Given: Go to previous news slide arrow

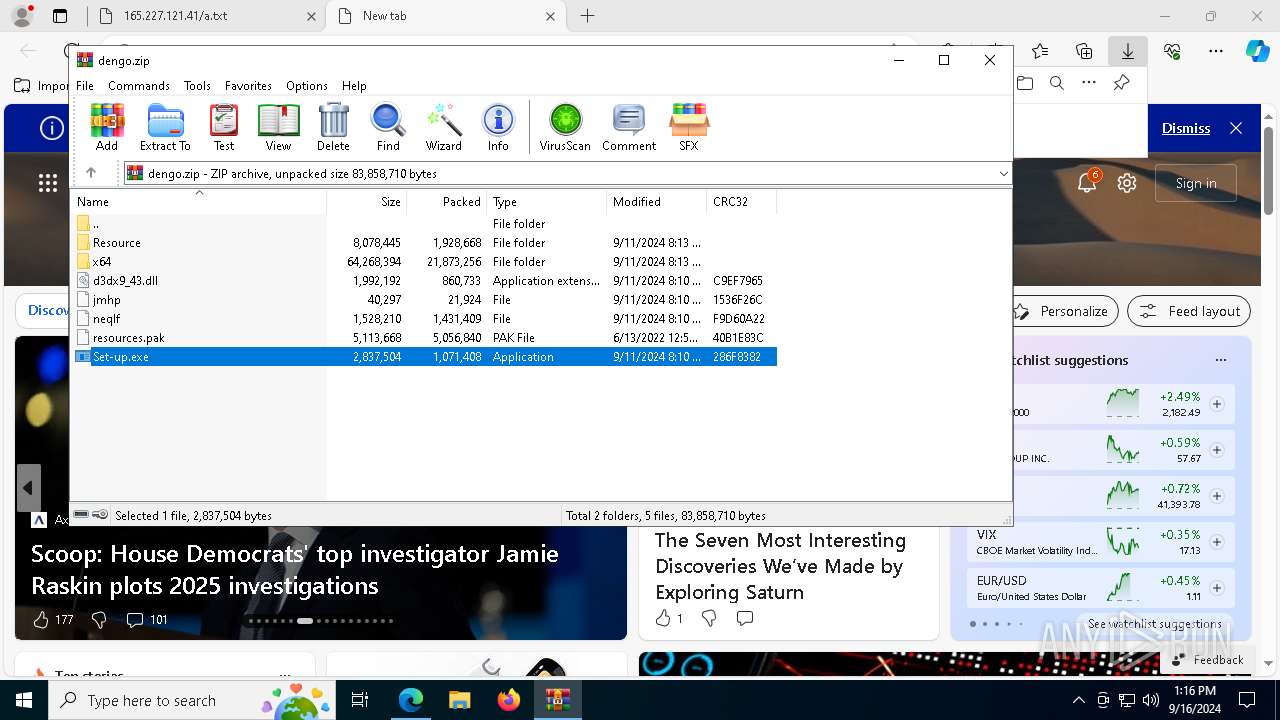Looking at the screenshot, I should pos(28,488).
